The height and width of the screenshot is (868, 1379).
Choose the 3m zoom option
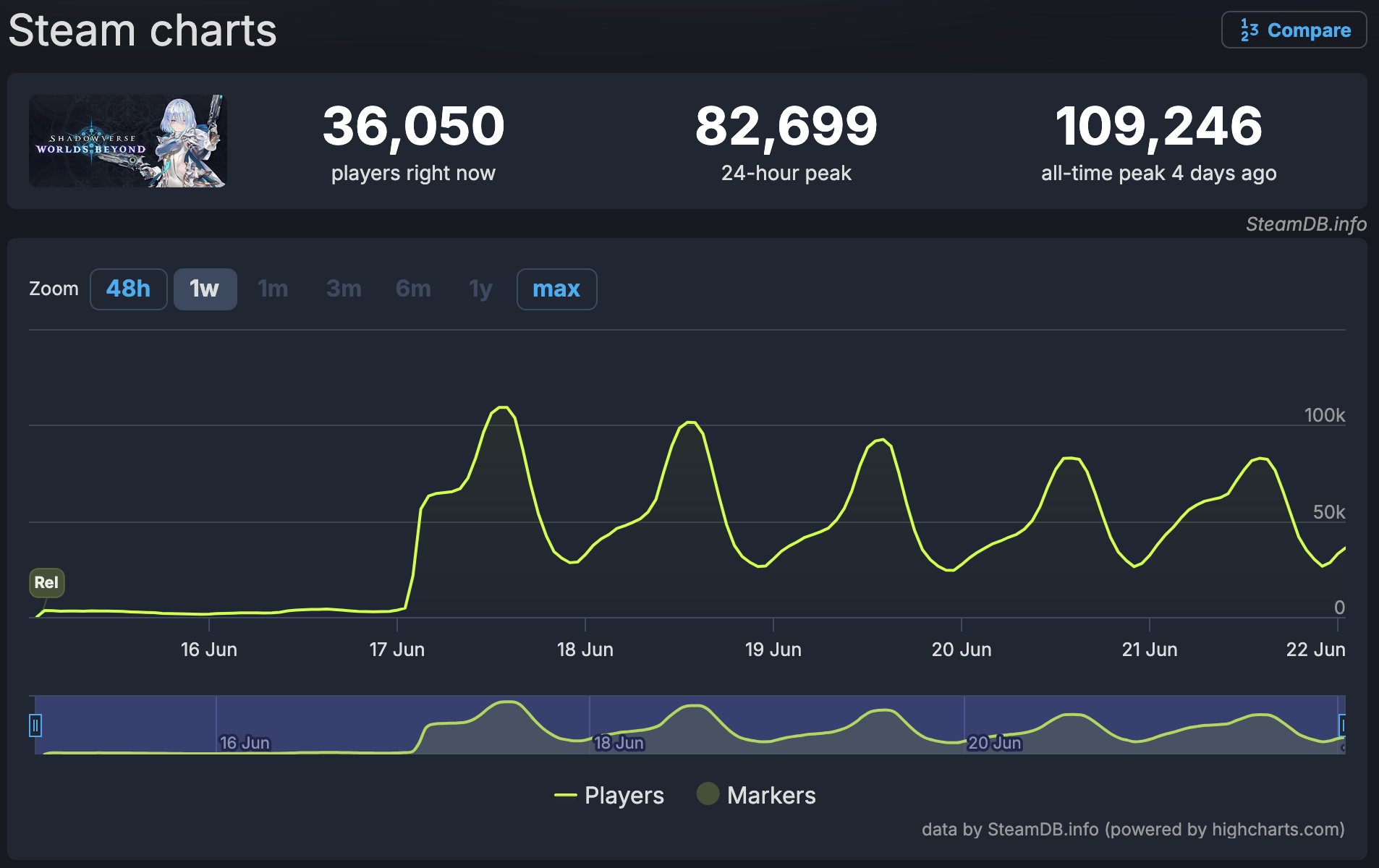344,289
